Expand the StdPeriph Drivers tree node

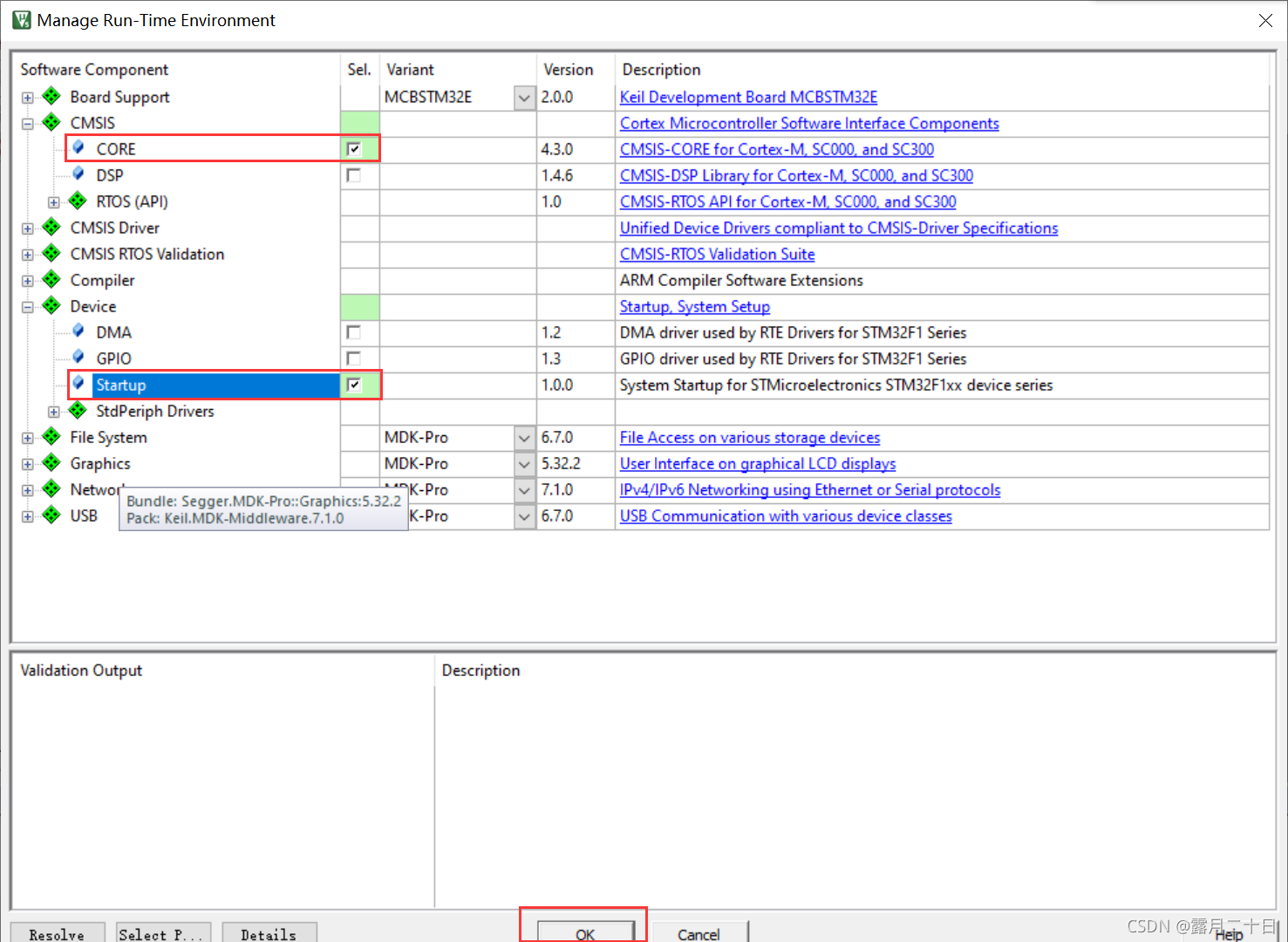(x=54, y=412)
